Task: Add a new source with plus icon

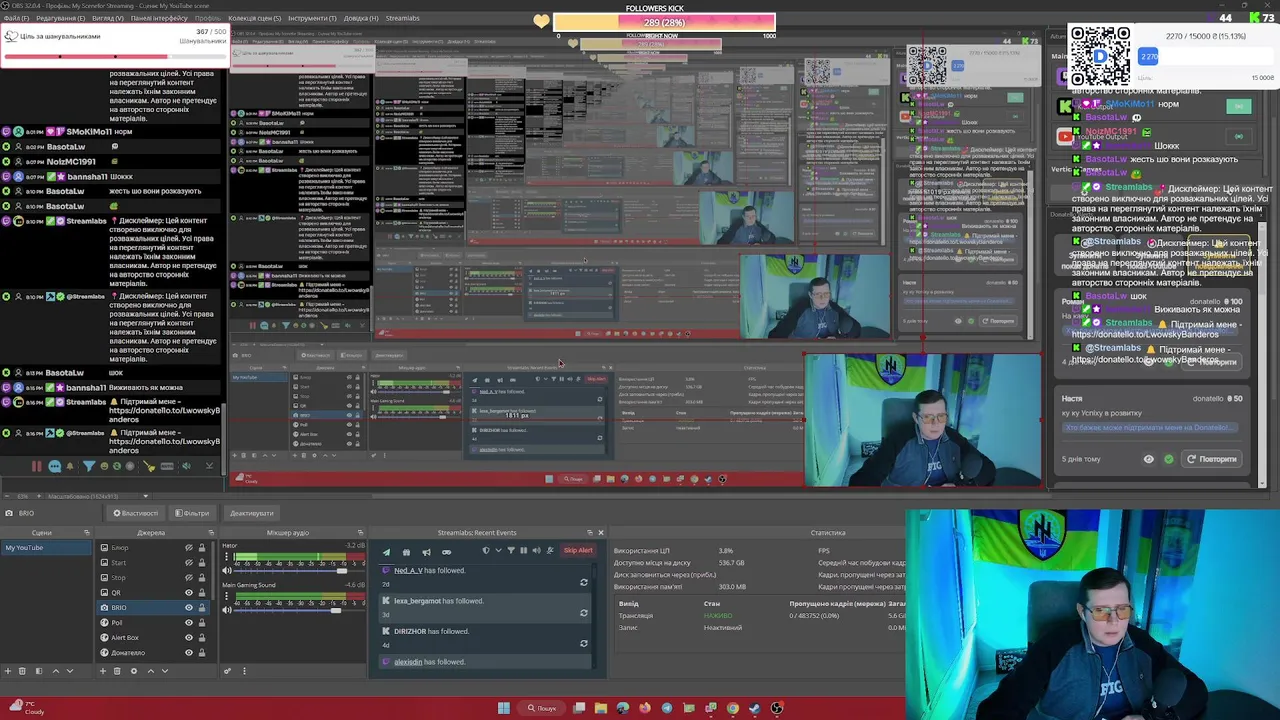Action: coord(103,671)
